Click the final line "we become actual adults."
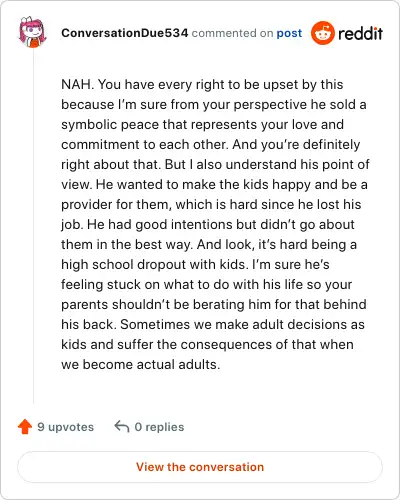 [141, 364]
